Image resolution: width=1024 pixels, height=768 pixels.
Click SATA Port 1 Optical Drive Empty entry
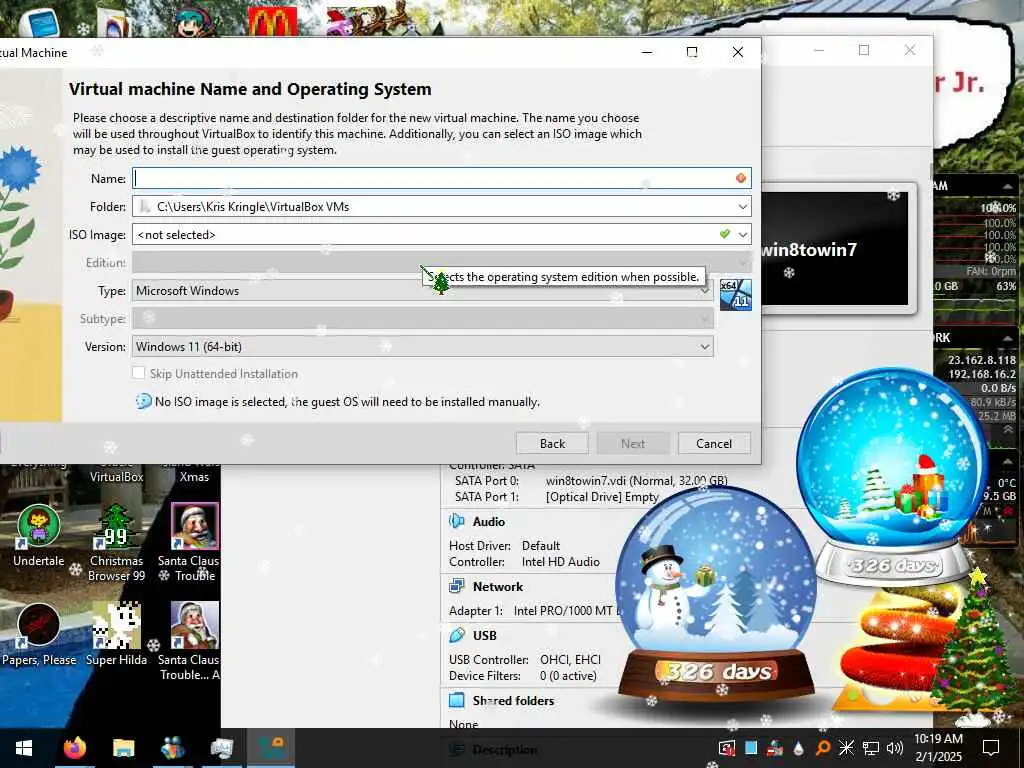pos(556,497)
